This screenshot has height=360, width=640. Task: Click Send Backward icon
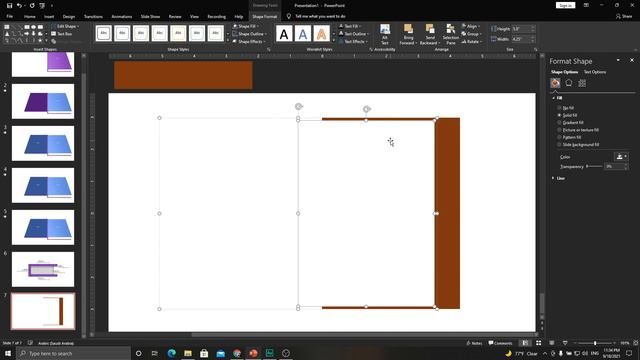[430, 34]
